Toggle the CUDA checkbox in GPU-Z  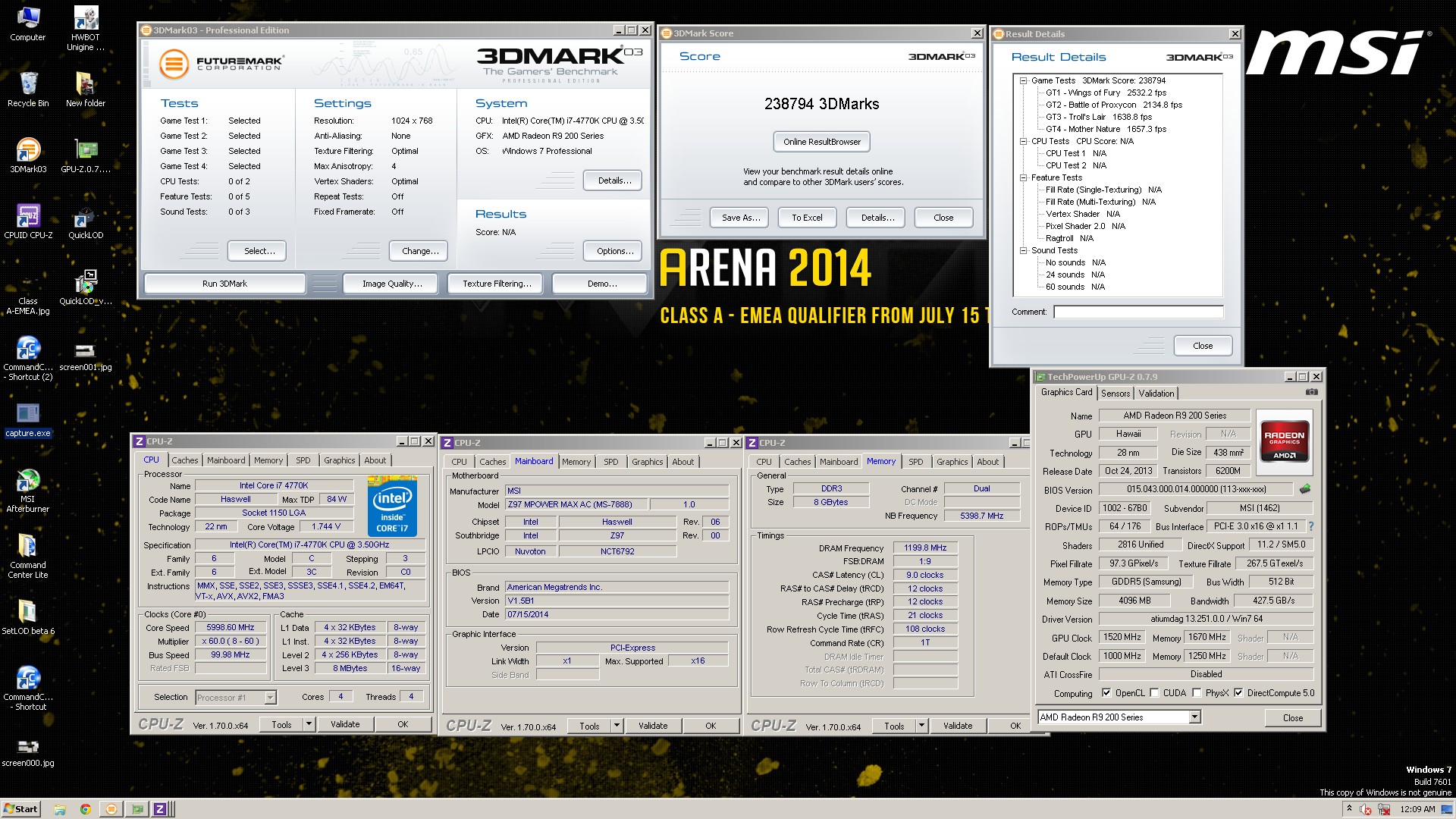pyautogui.click(x=1154, y=692)
